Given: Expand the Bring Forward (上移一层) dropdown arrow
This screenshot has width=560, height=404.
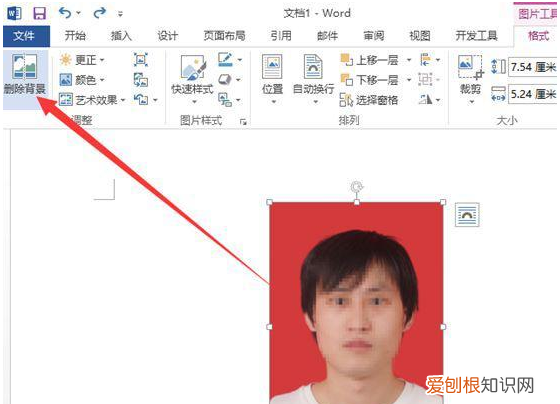Looking at the screenshot, I should click(409, 60).
